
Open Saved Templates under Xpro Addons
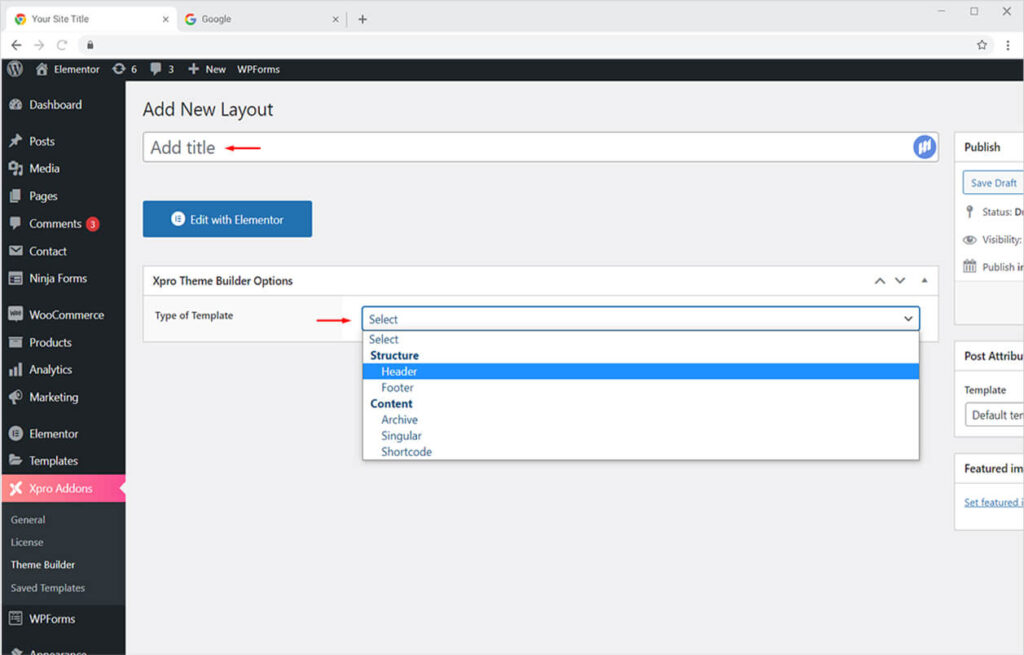tap(47, 588)
